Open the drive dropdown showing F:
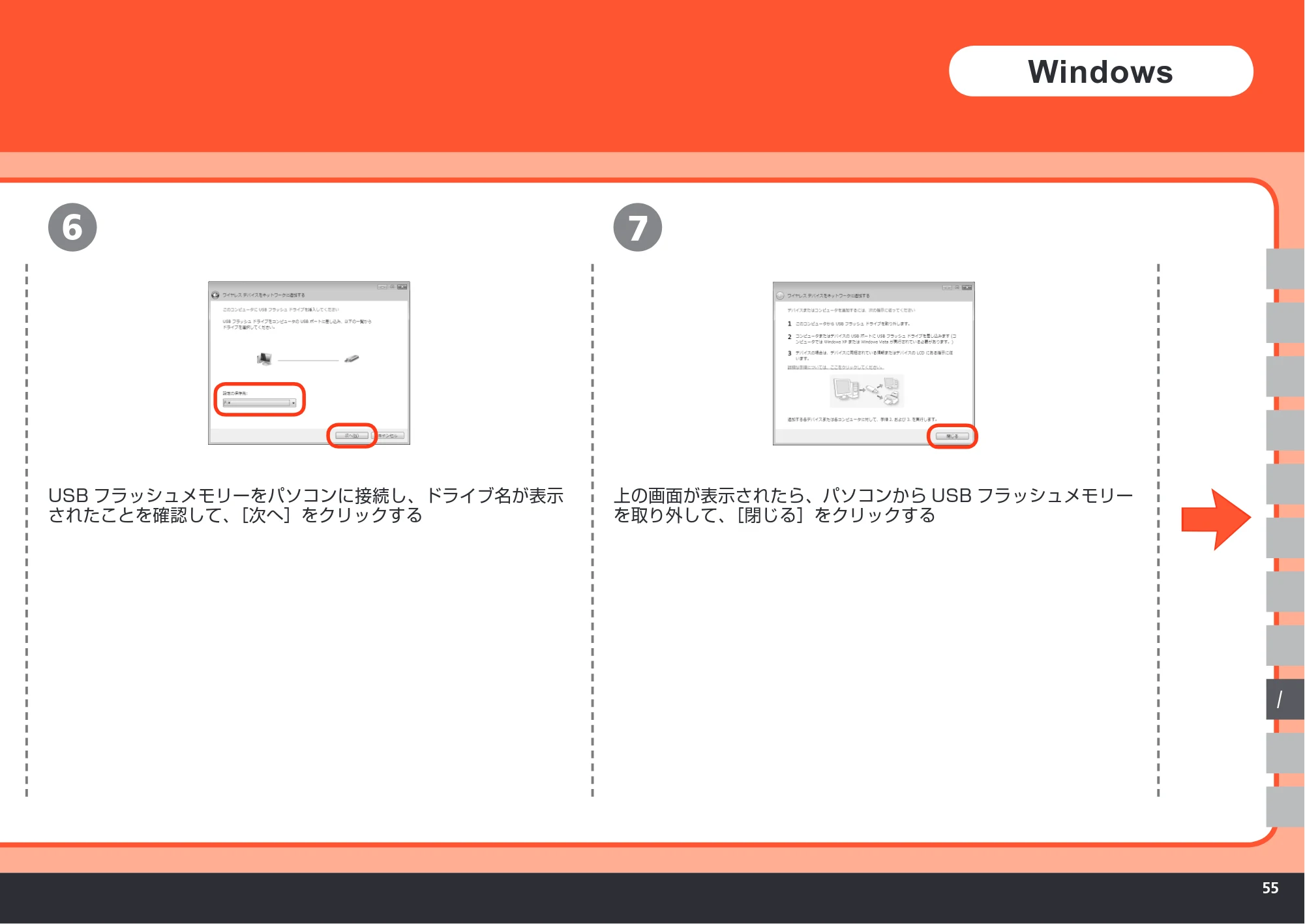 click(x=259, y=403)
